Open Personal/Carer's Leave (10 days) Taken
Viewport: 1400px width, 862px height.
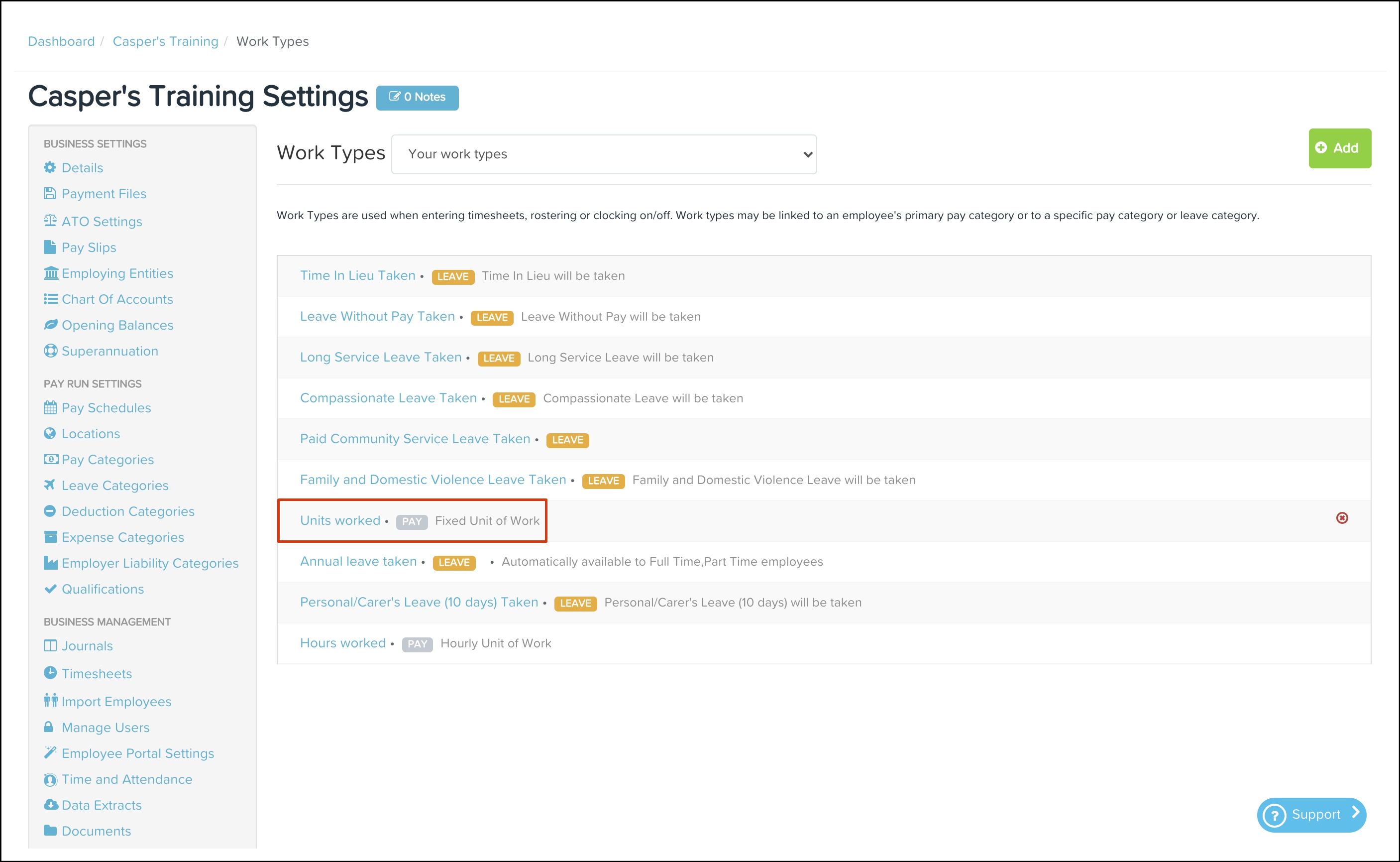(x=420, y=603)
